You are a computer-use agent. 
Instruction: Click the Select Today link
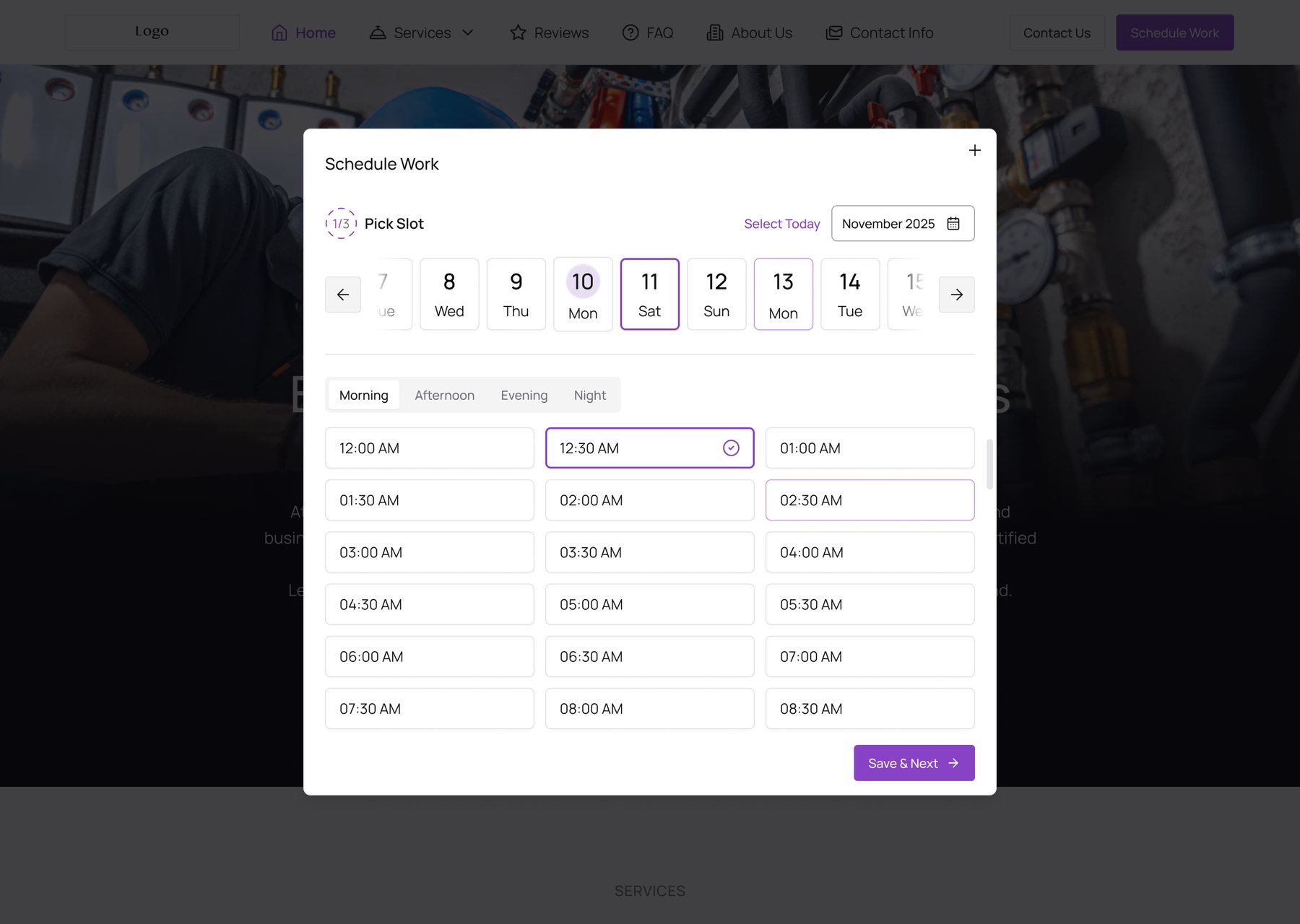coord(782,224)
